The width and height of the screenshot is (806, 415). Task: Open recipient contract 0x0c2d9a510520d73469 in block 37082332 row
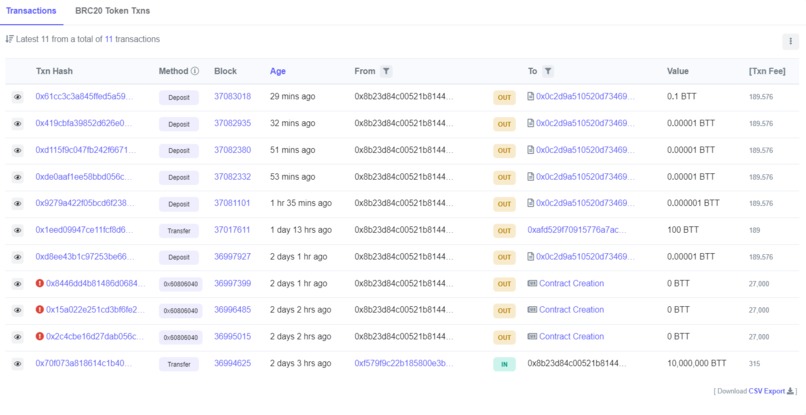[x=585, y=176]
